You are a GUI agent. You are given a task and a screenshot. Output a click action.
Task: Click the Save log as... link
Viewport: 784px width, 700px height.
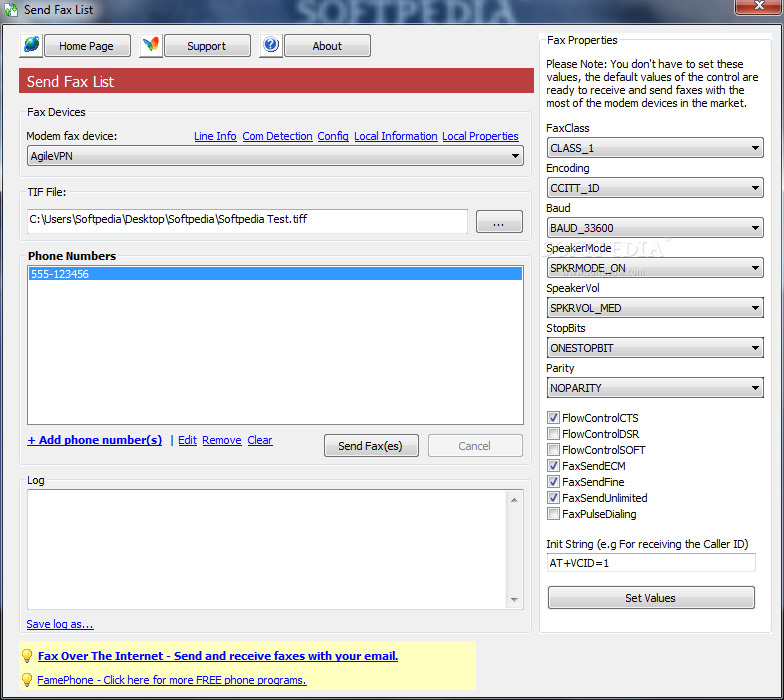point(60,624)
